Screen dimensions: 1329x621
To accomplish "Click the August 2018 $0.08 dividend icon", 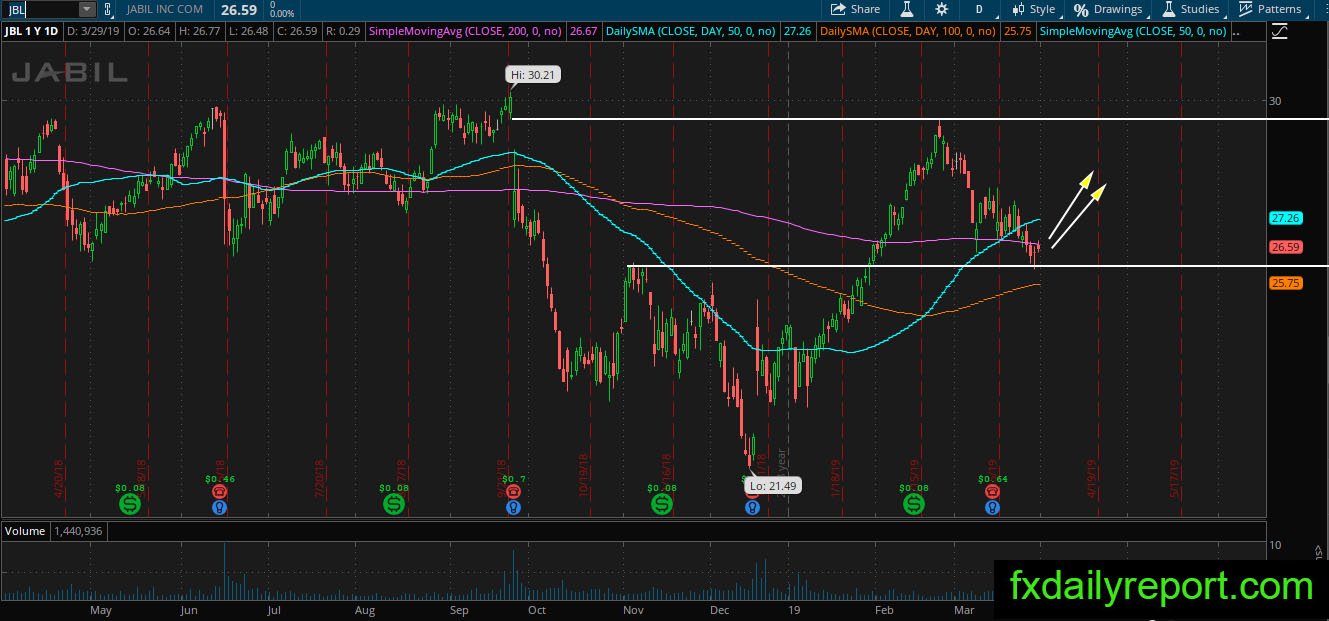I will point(394,504).
